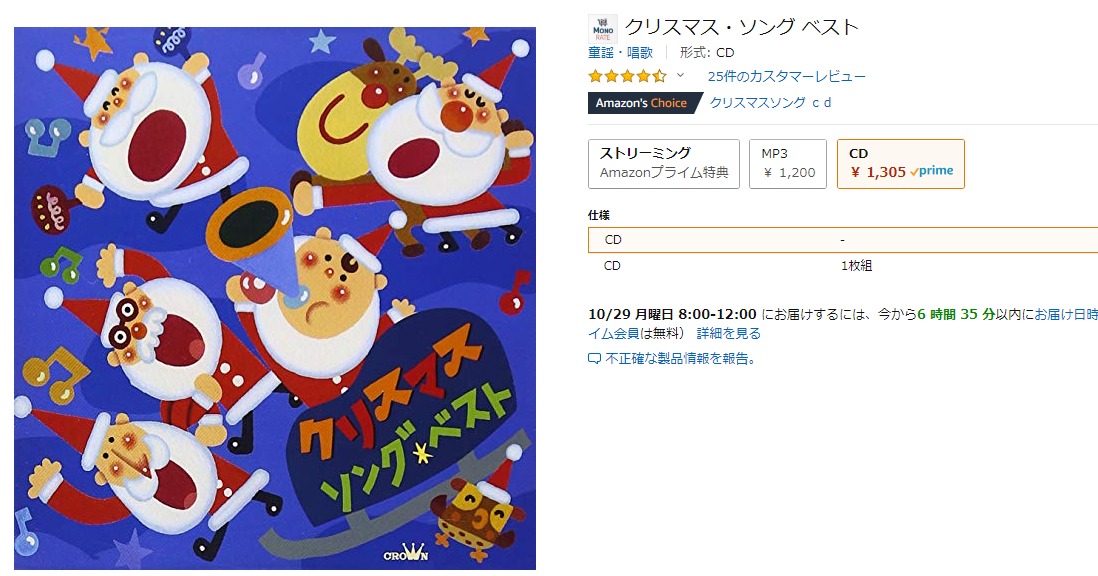
Task: Select the highlighted CD specification row
Action: coord(843,239)
